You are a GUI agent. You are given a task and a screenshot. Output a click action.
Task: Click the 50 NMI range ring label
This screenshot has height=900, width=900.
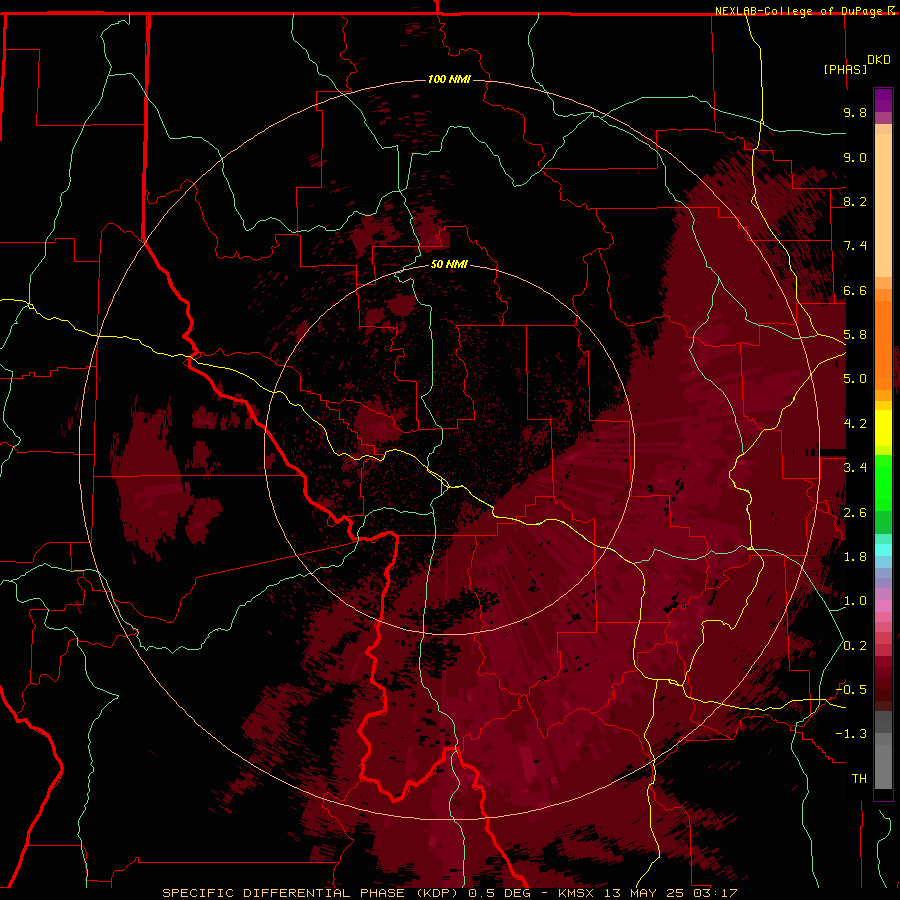coord(449,264)
